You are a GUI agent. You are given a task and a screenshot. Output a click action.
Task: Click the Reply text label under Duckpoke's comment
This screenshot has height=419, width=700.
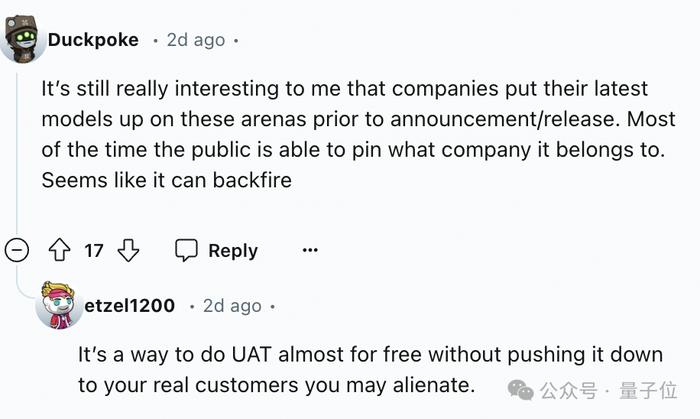(x=233, y=251)
